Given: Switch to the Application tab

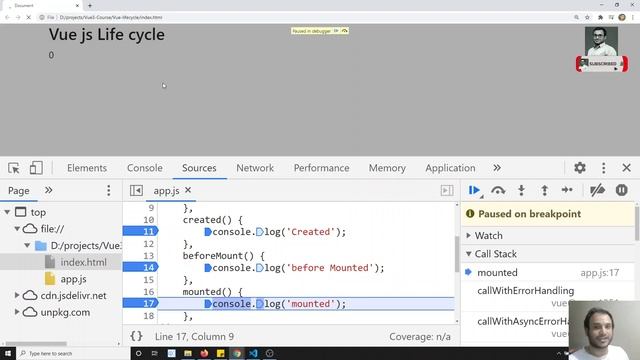Looking at the screenshot, I should pyautogui.click(x=450, y=168).
